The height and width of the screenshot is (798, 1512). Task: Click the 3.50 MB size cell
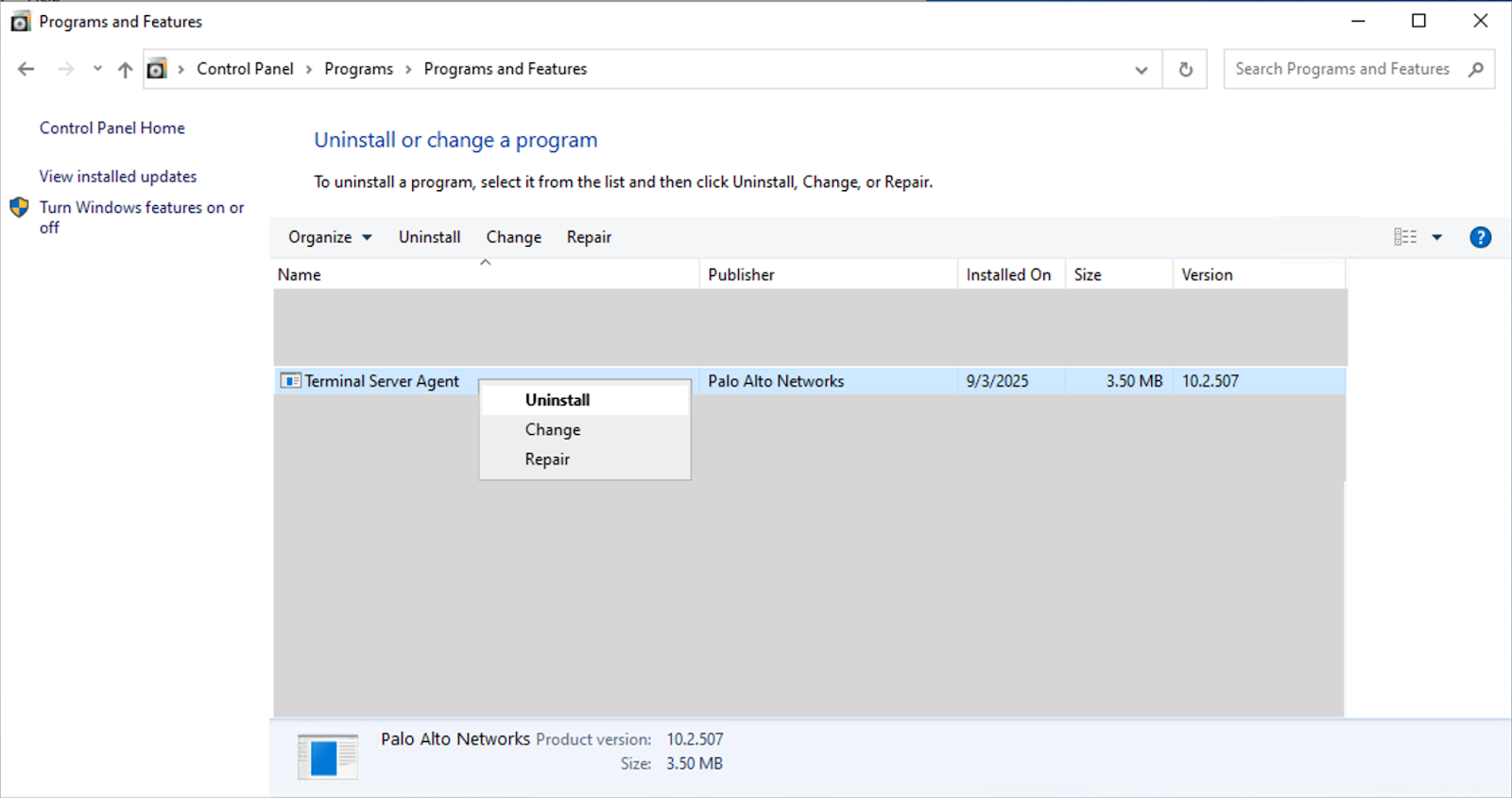point(1134,381)
